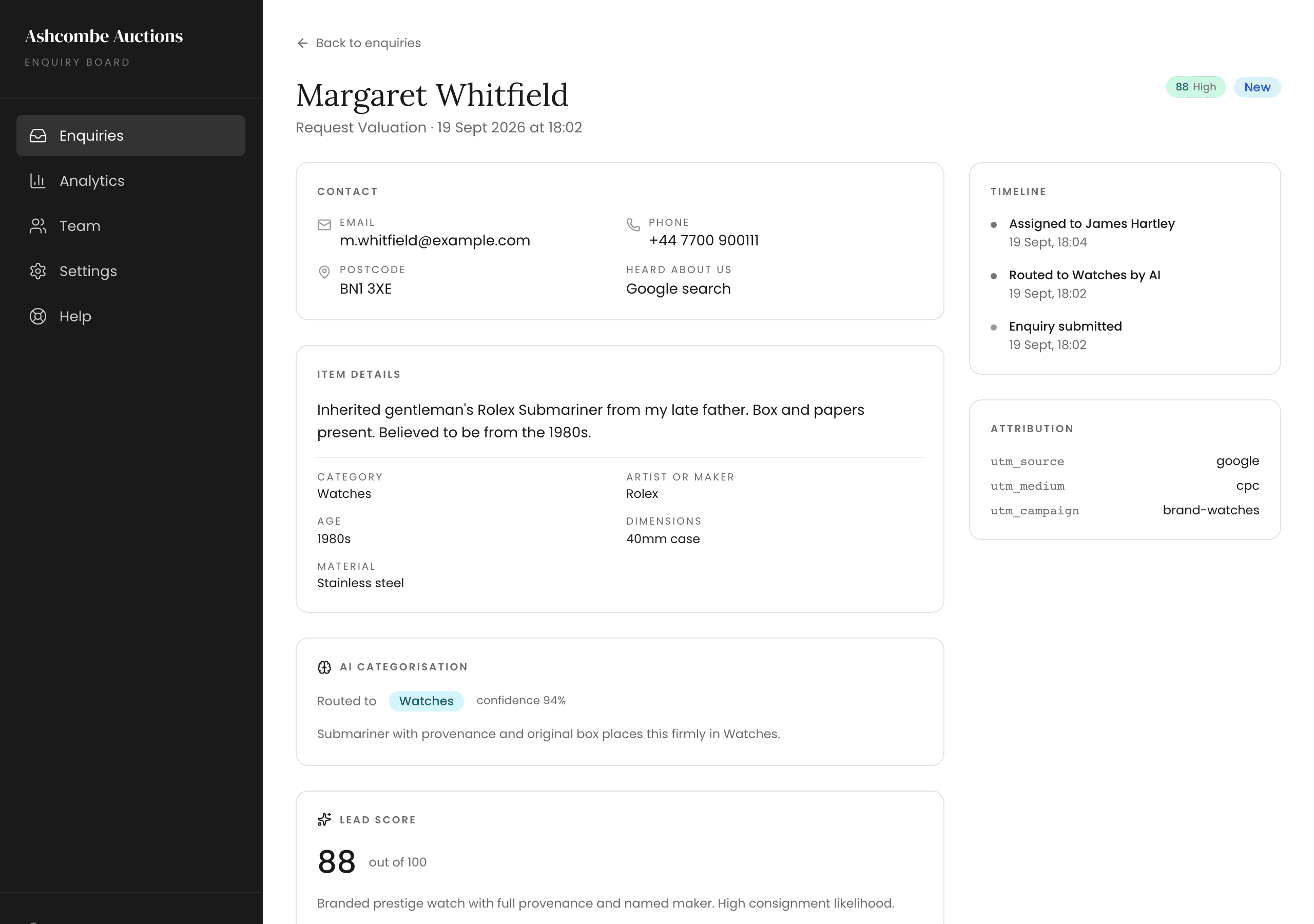
Task: Click the Material value Stainless steel
Action: [x=360, y=583]
